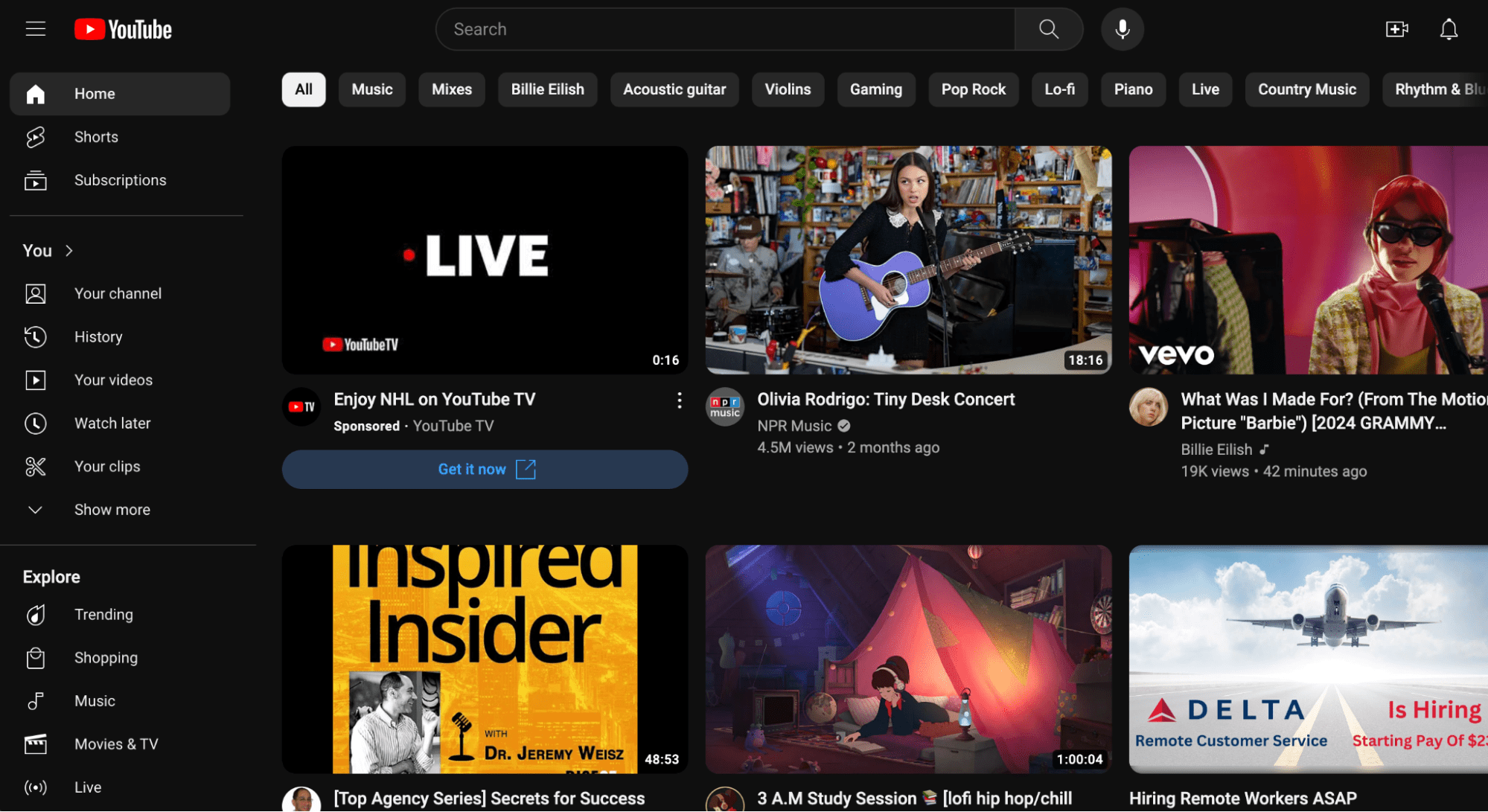Viewport: 1488px width, 812px height.
Task: Open the Delta Is Hiring ad thumbnail
Action: tap(1308, 659)
